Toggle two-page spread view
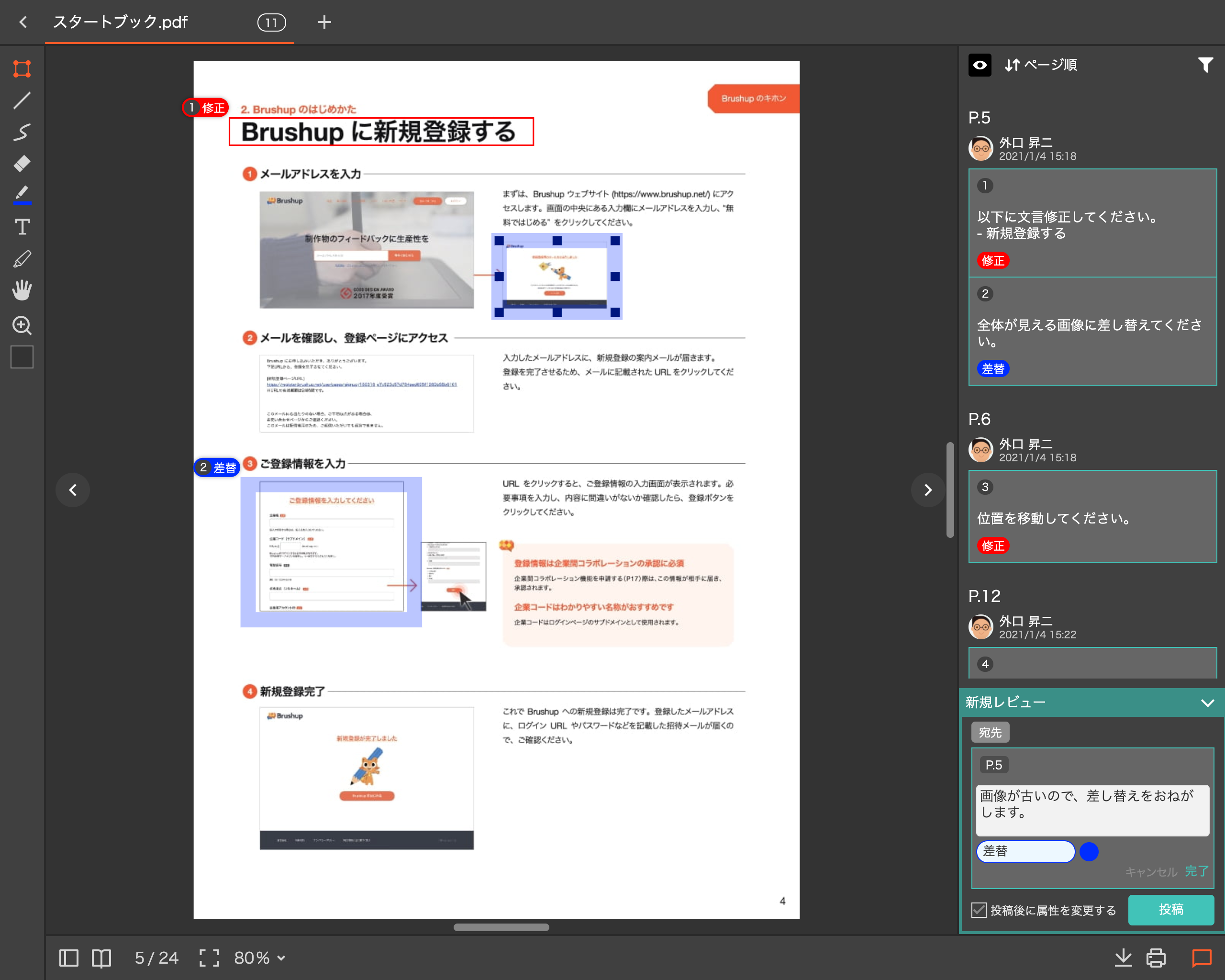 click(101, 958)
